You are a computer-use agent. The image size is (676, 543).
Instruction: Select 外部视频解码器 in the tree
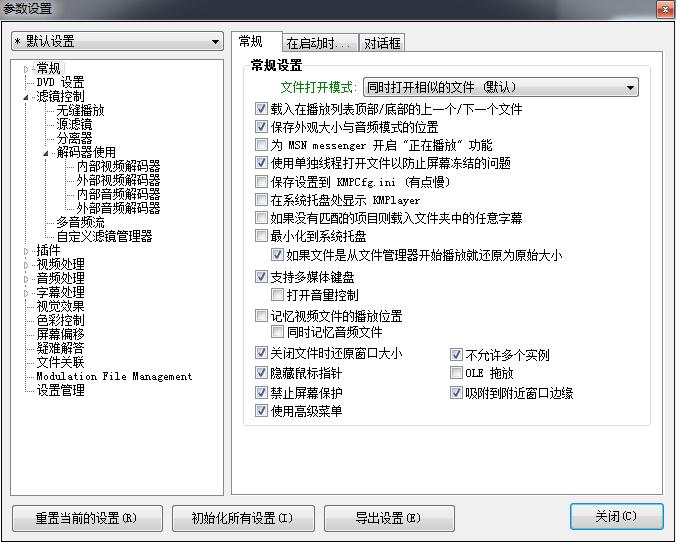[x=119, y=180]
